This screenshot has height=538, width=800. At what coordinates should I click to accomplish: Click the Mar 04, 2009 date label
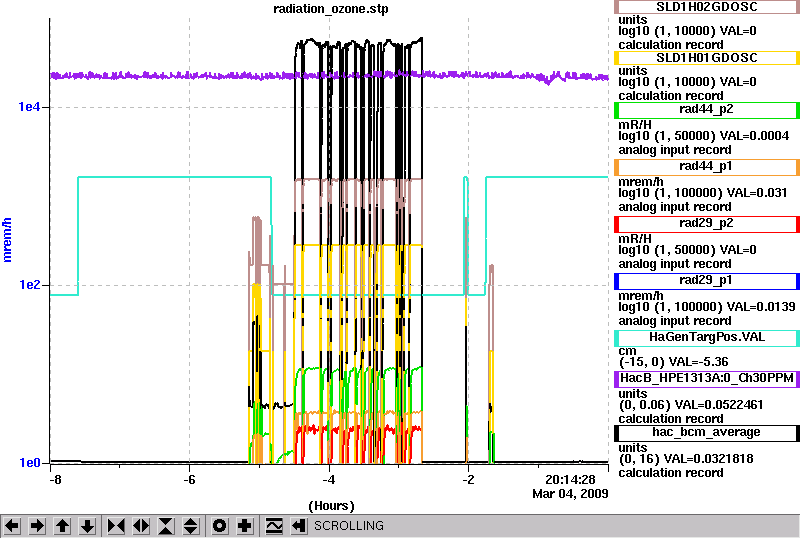click(570, 494)
